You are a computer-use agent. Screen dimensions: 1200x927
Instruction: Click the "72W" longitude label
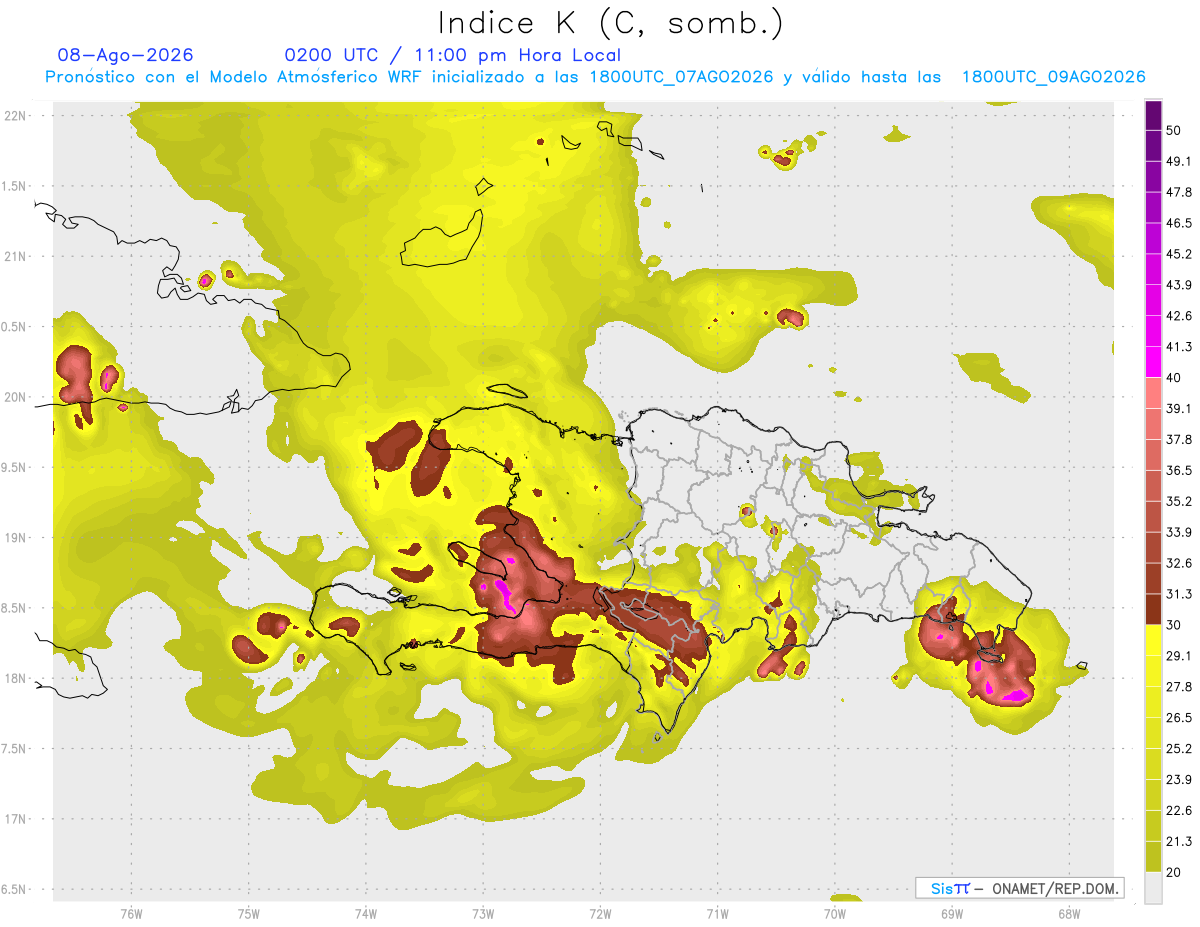600,913
